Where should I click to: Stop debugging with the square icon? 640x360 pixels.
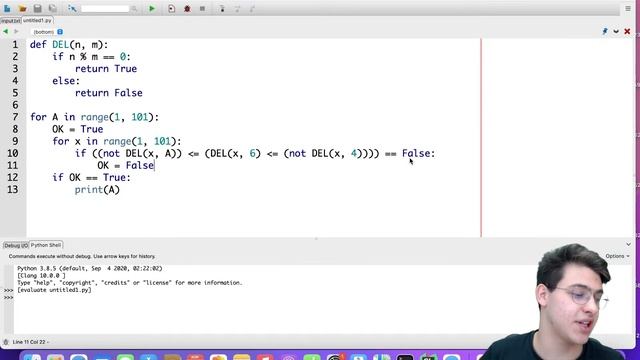click(202, 9)
